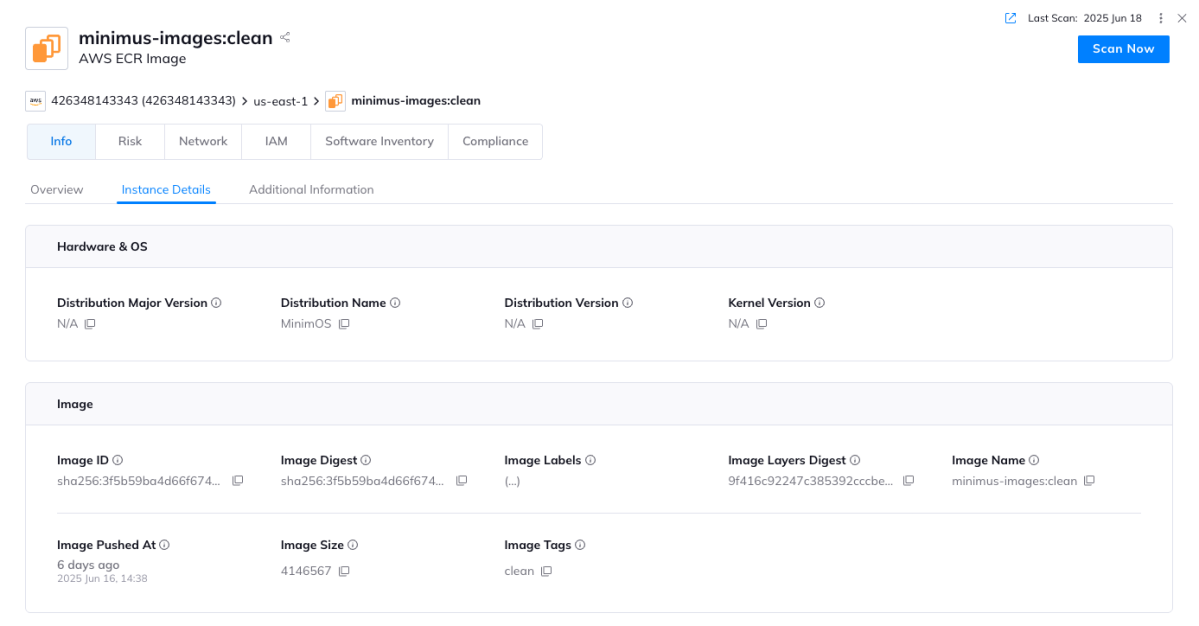The height and width of the screenshot is (626, 1199).
Task: Open the Additional Information sub-tab
Action: coord(311,190)
